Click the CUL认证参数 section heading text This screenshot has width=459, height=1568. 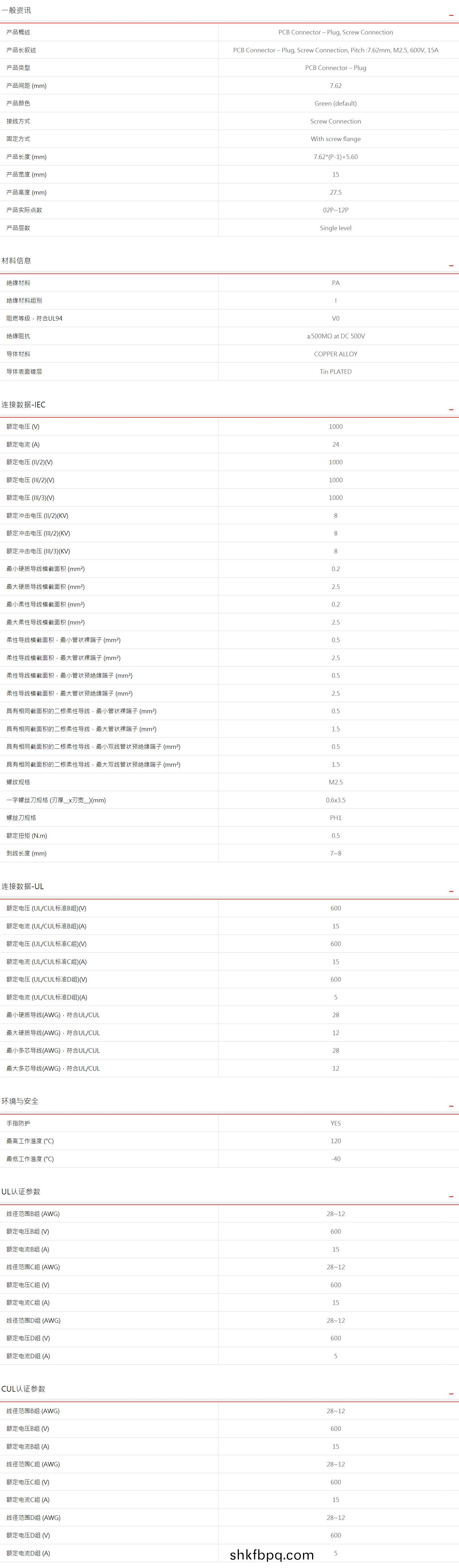[23, 1388]
